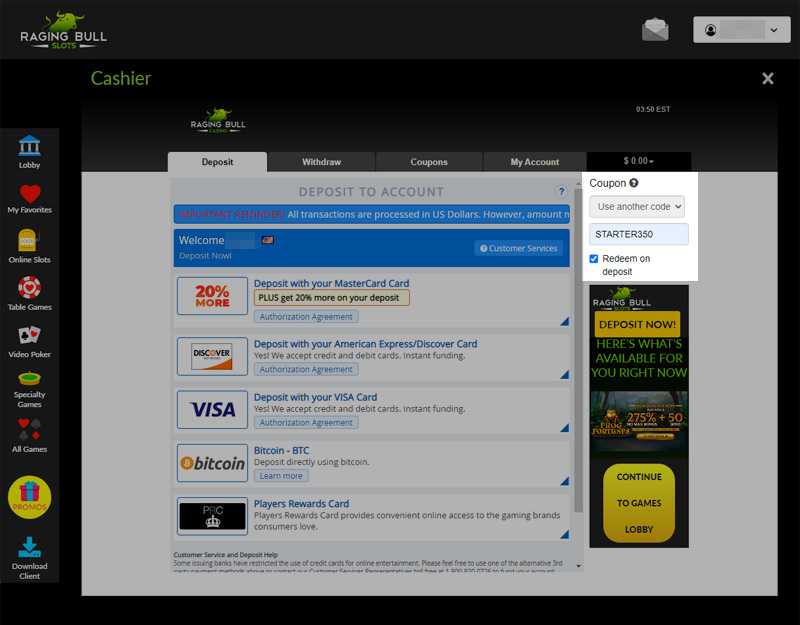This screenshot has height=625, width=800.
Task: Open Deposit with your American Express/Discover Card
Action: [x=365, y=344]
